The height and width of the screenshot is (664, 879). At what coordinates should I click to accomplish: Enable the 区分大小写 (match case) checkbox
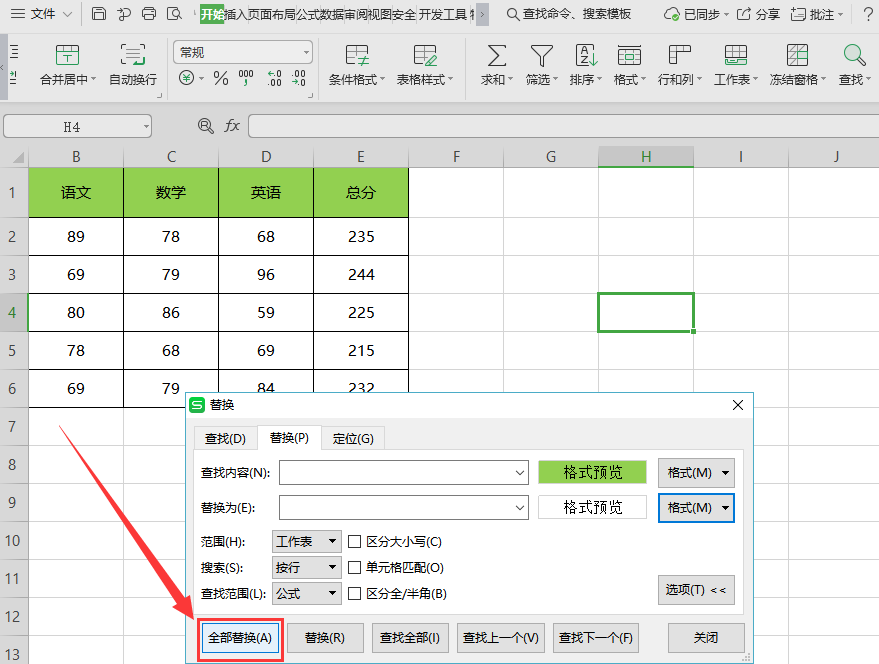tap(354, 542)
